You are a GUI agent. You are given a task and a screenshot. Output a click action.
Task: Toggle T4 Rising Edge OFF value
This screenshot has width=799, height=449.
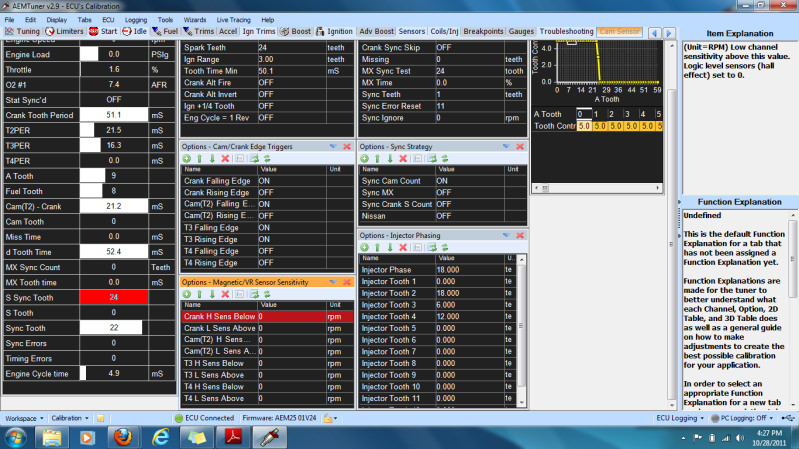(291, 263)
